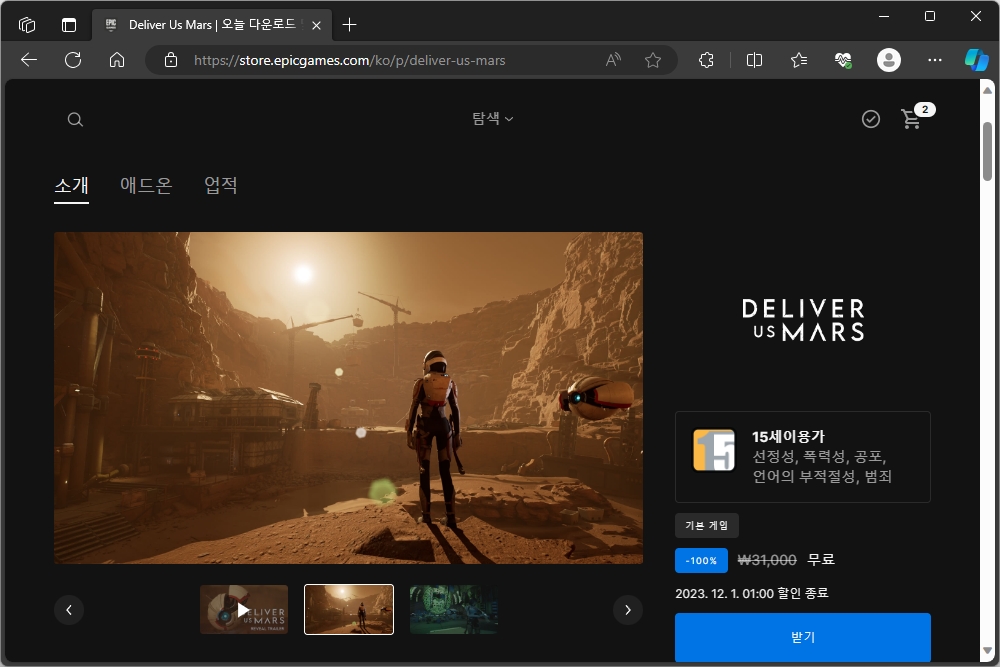The width and height of the screenshot is (1000, 667).
Task: Open the Epic store search icon
Action: (x=75, y=119)
